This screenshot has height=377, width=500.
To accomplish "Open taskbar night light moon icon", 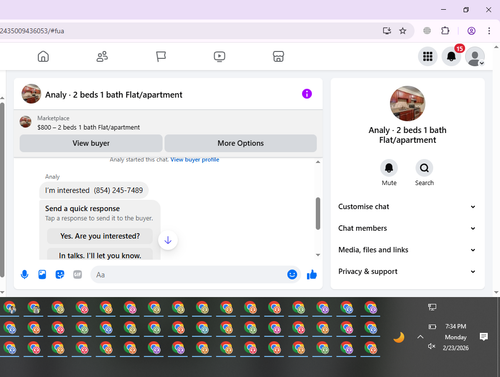I will [x=399, y=337].
